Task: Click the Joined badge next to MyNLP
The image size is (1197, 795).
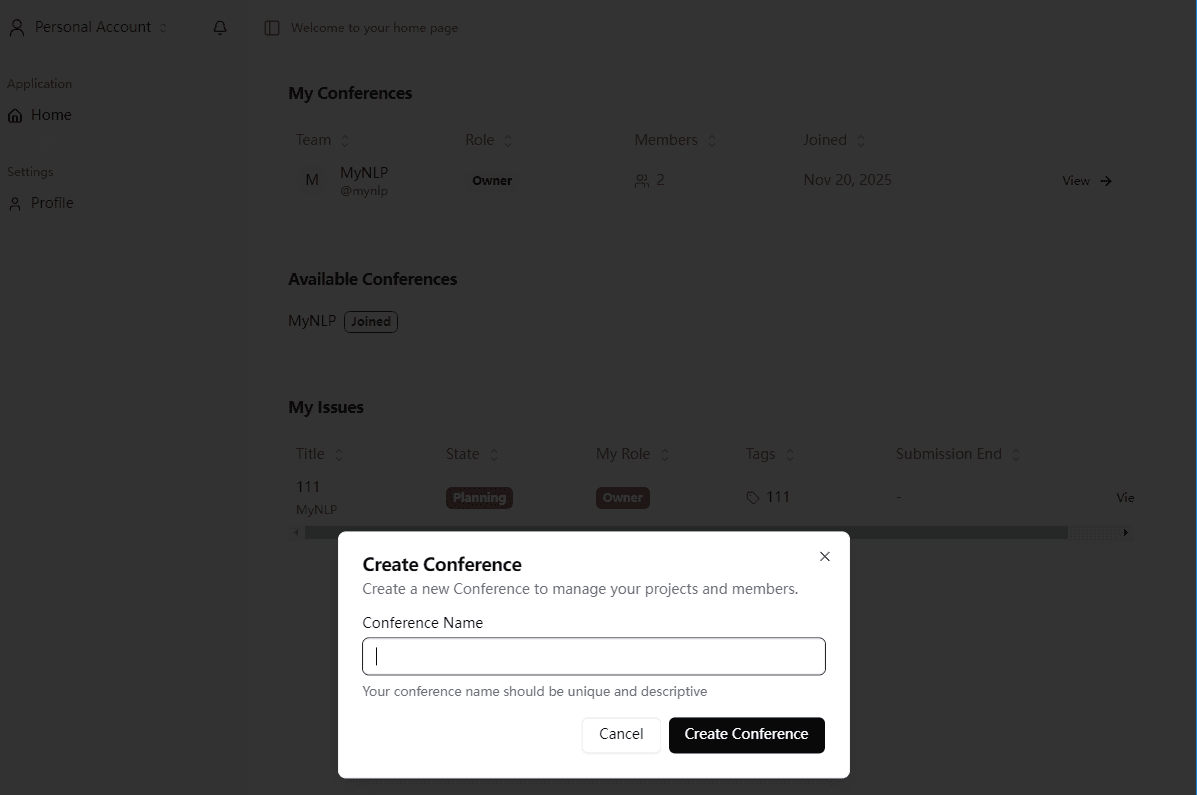Action: pyautogui.click(x=370, y=321)
